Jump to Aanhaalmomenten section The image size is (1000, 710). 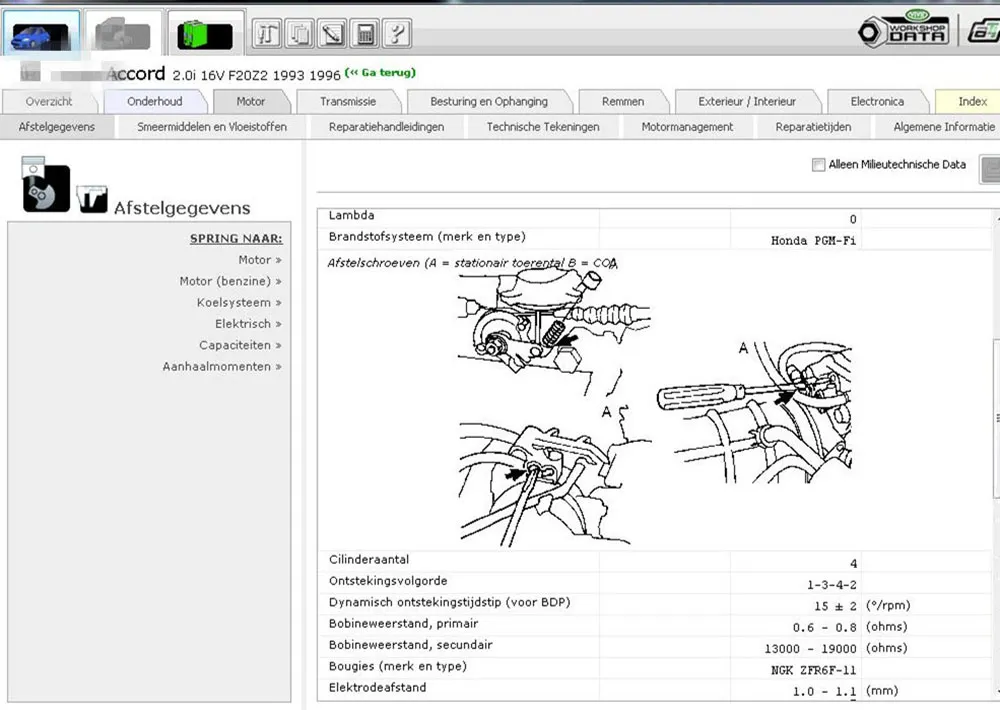click(222, 367)
